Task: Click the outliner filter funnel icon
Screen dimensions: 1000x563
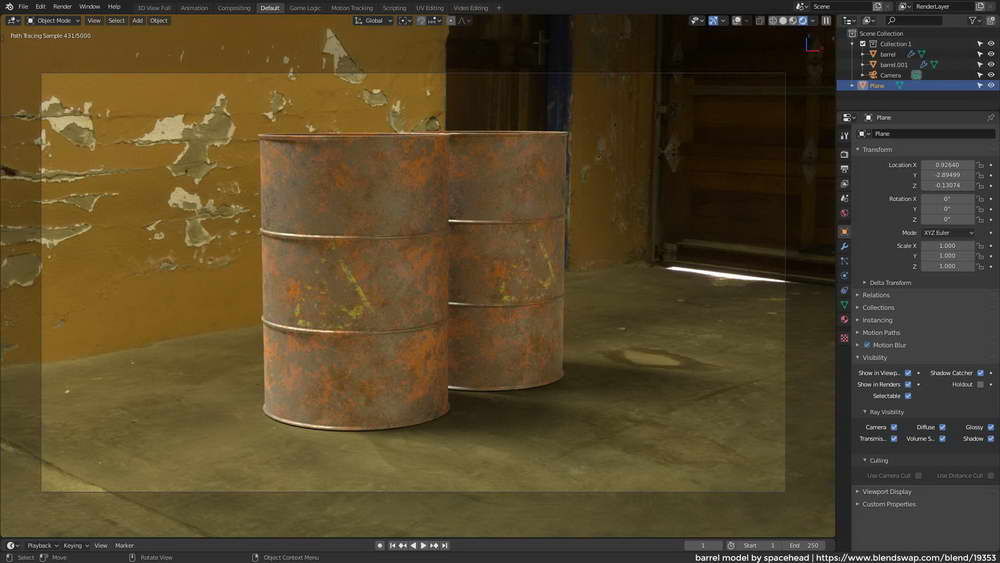Action: point(973,20)
